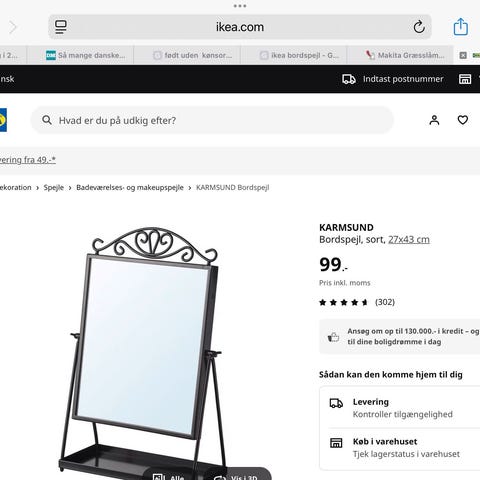Open the favorites heart icon
This screenshot has width=480, height=480.
463,120
